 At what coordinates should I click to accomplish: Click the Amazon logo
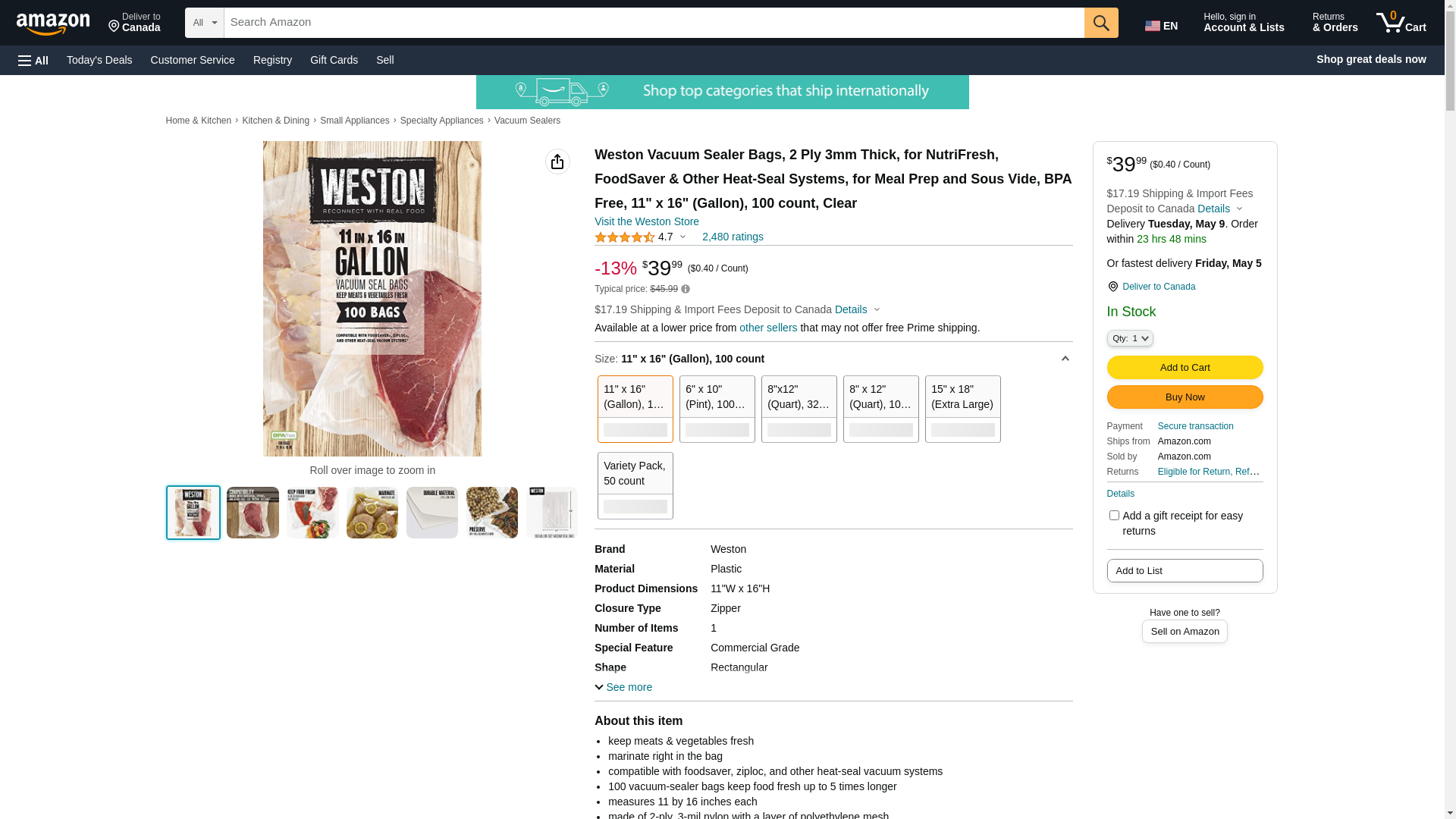pyautogui.click(x=53, y=24)
